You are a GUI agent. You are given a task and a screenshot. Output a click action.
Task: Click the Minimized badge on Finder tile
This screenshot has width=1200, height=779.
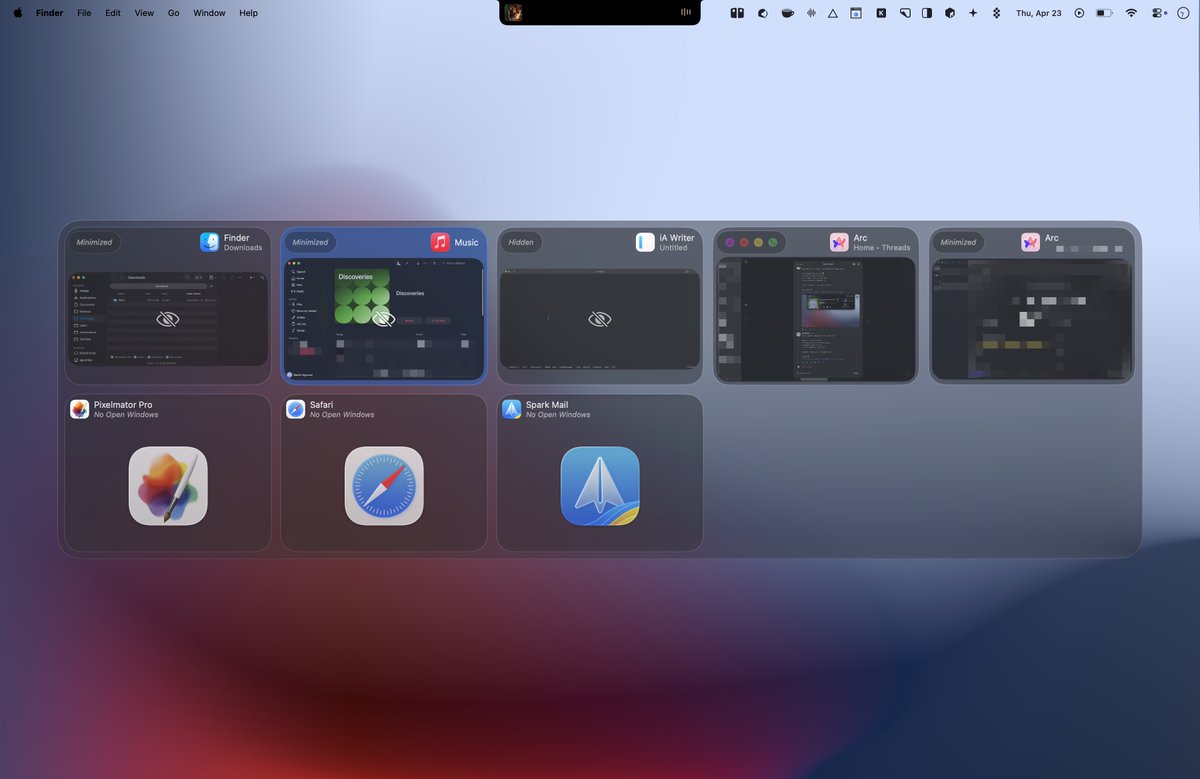point(94,242)
